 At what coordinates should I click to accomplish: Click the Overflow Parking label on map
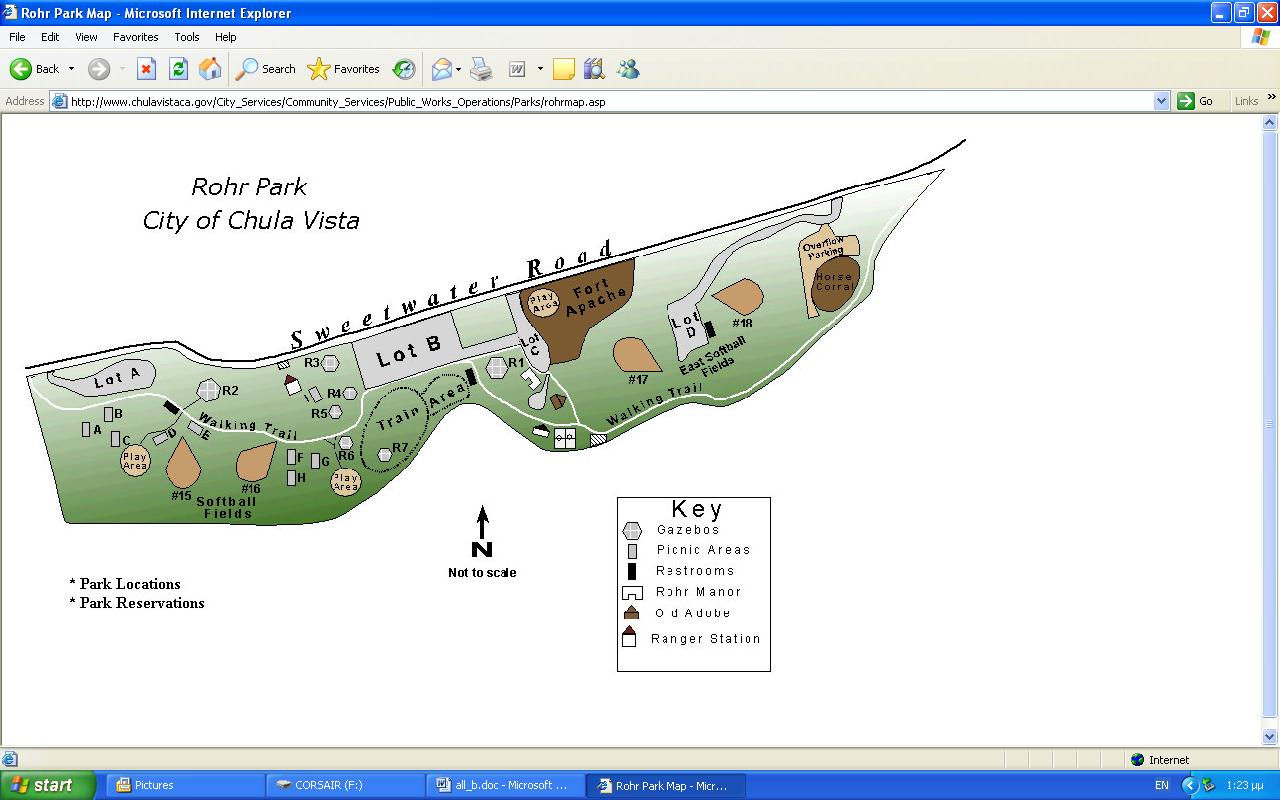pyautogui.click(x=824, y=248)
